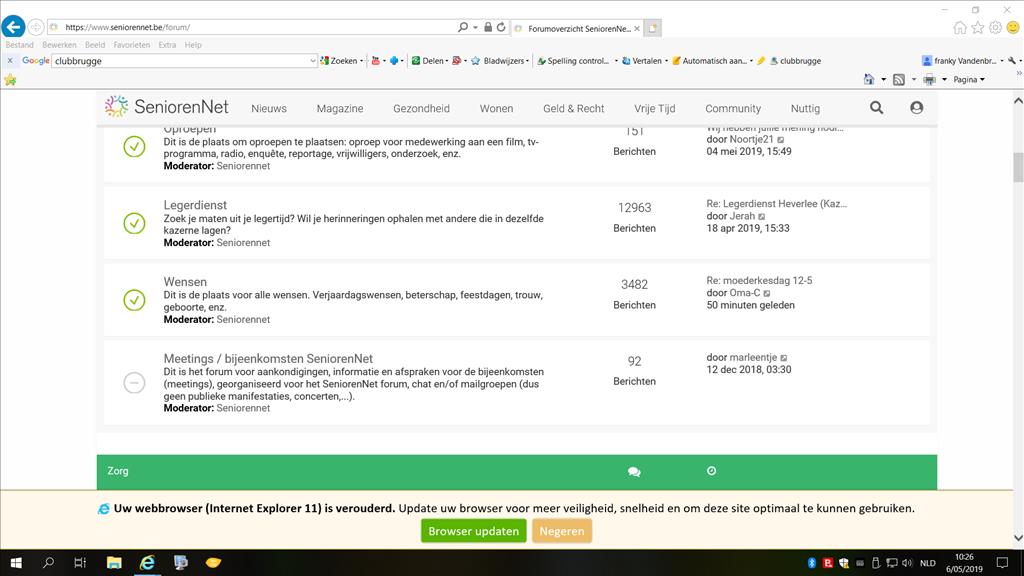1024x576 pixels.
Task: Click the Wensen forum read-status icon
Action: point(134,299)
